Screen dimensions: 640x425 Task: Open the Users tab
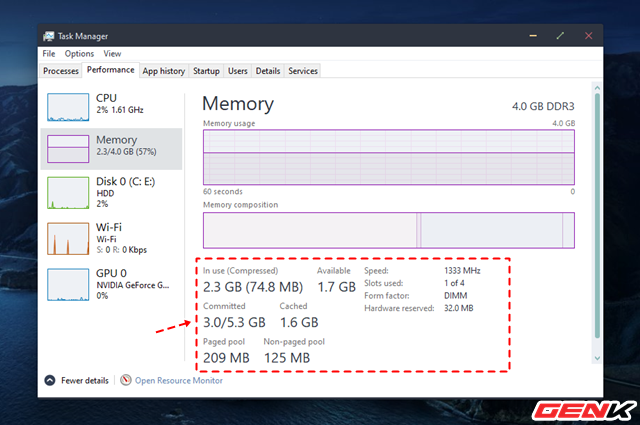click(x=238, y=71)
